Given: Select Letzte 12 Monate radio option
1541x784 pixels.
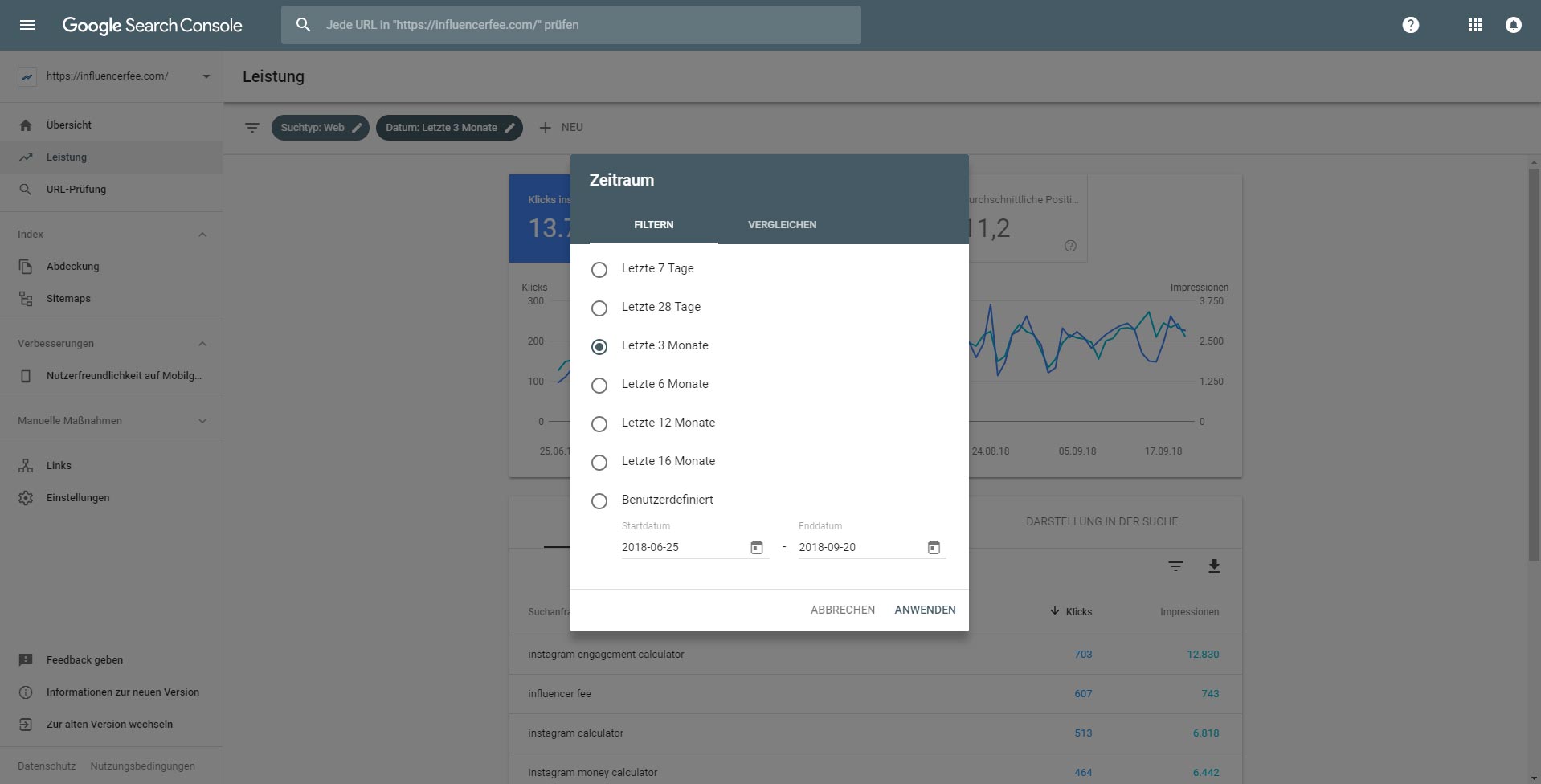Looking at the screenshot, I should click(599, 424).
